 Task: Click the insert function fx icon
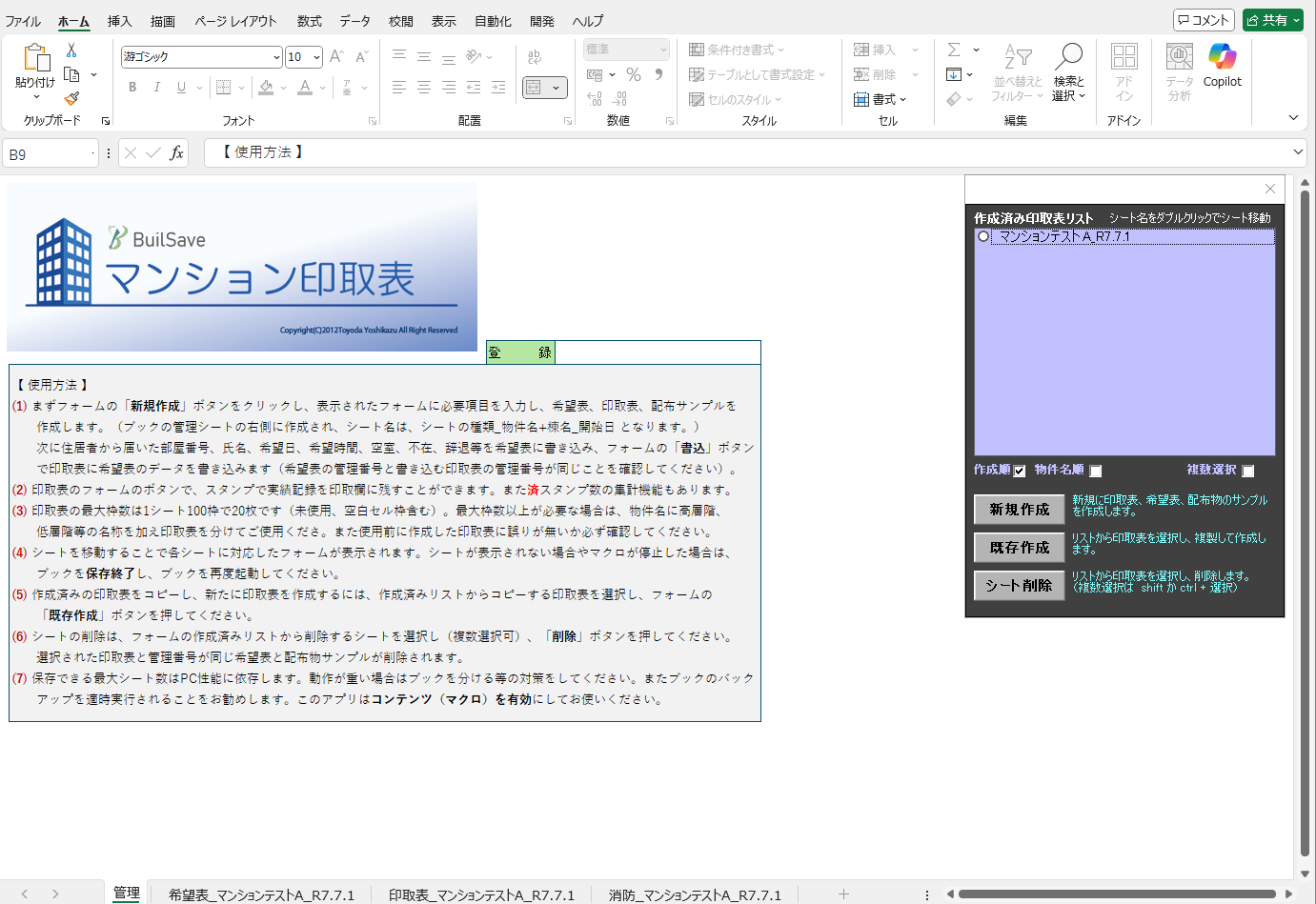(x=176, y=153)
